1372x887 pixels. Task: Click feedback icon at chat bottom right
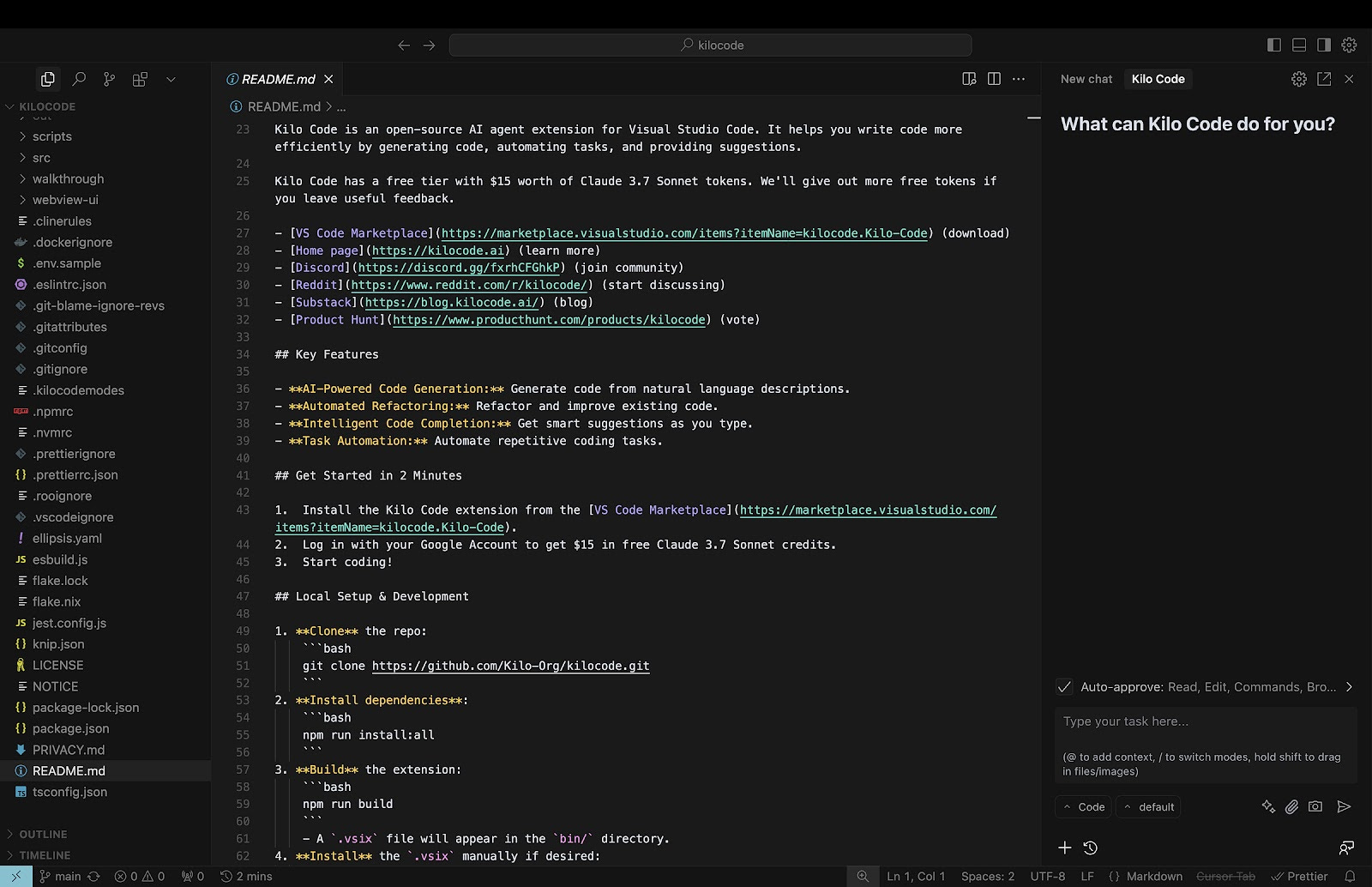(1346, 848)
